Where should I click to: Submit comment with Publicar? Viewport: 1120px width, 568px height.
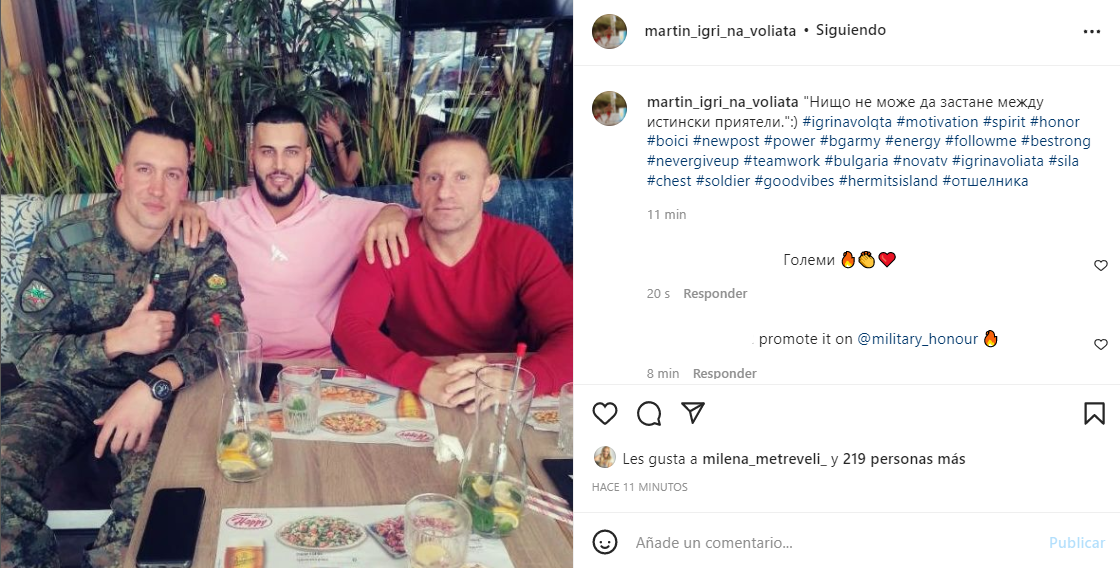coord(1076,542)
